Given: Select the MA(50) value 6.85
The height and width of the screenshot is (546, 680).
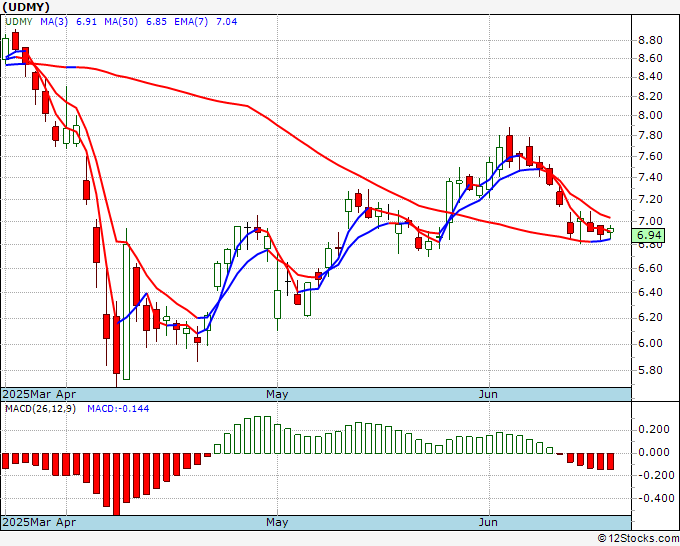Looking at the screenshot, I should pyautogui.click(x=156, y=22).
